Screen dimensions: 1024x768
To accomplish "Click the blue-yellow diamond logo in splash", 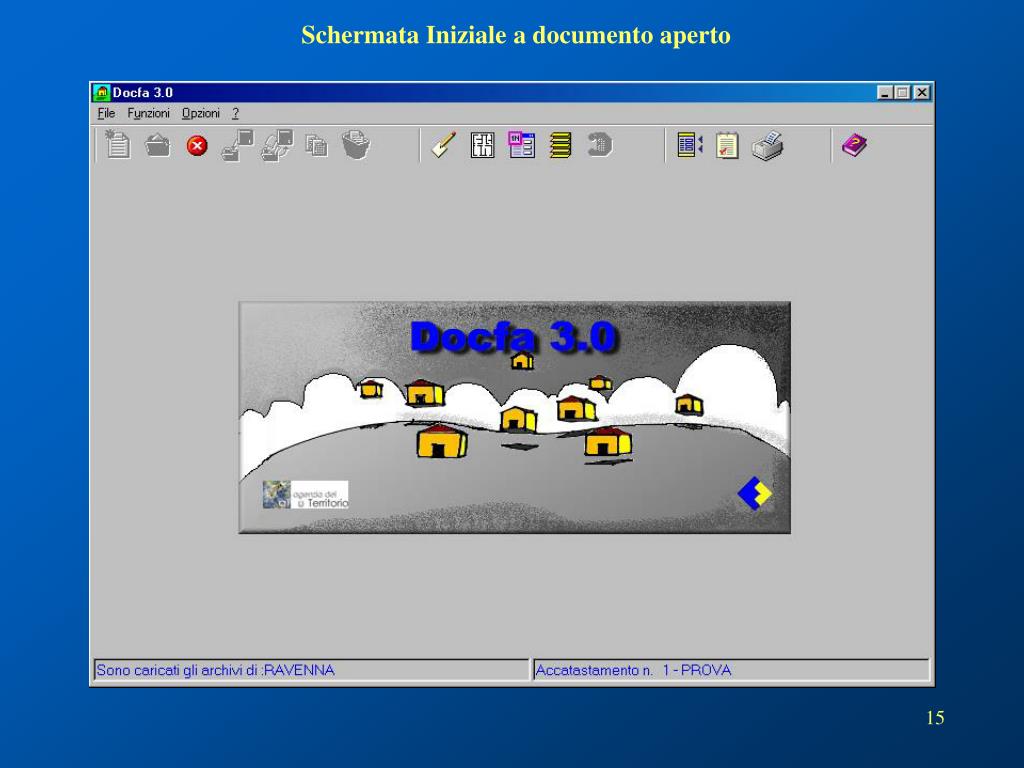I will pyautogui.click(x=754, y=493).
